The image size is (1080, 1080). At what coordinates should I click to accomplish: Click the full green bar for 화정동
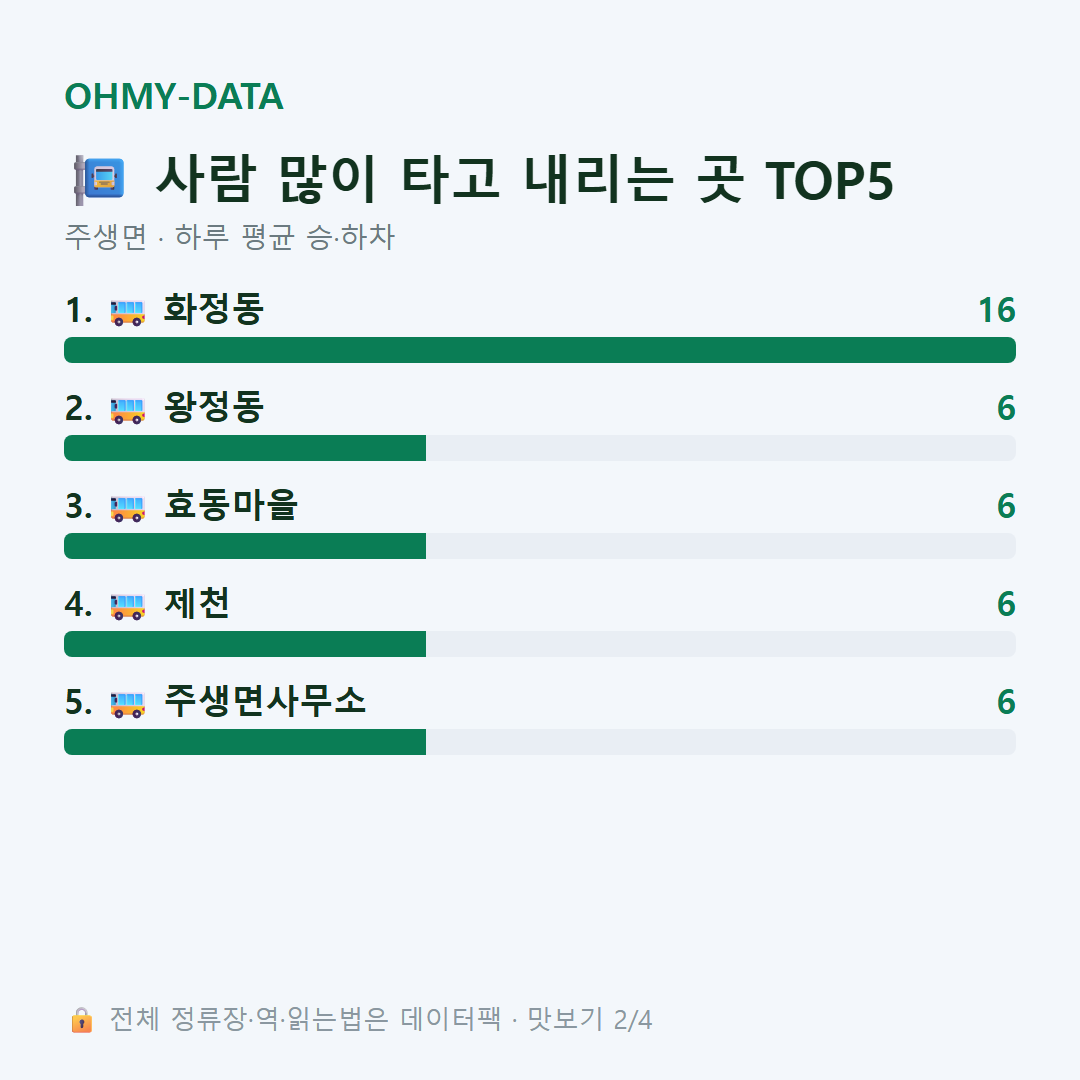point(540,350)
